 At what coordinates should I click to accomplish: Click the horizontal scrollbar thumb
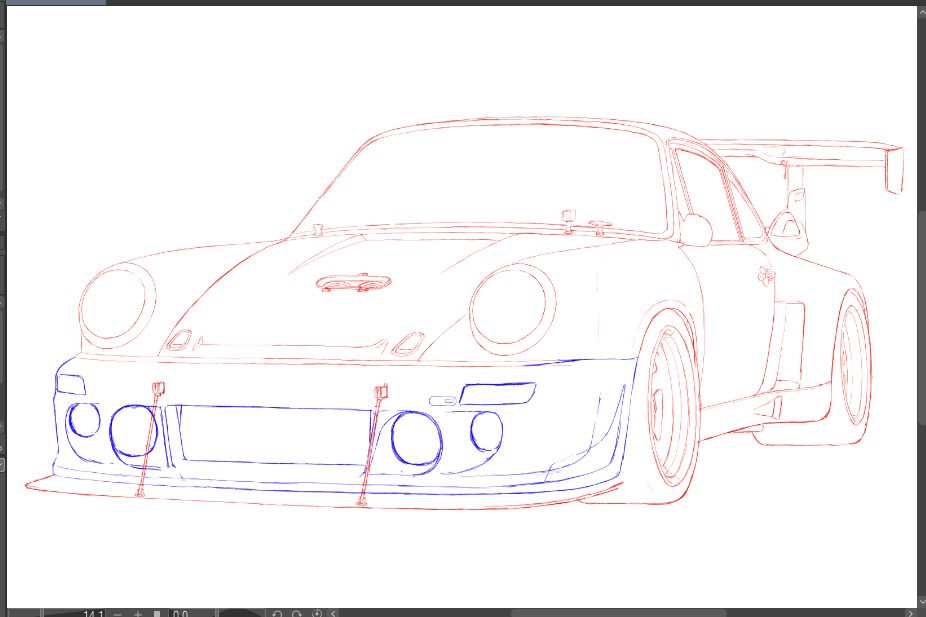pos(618,613)
